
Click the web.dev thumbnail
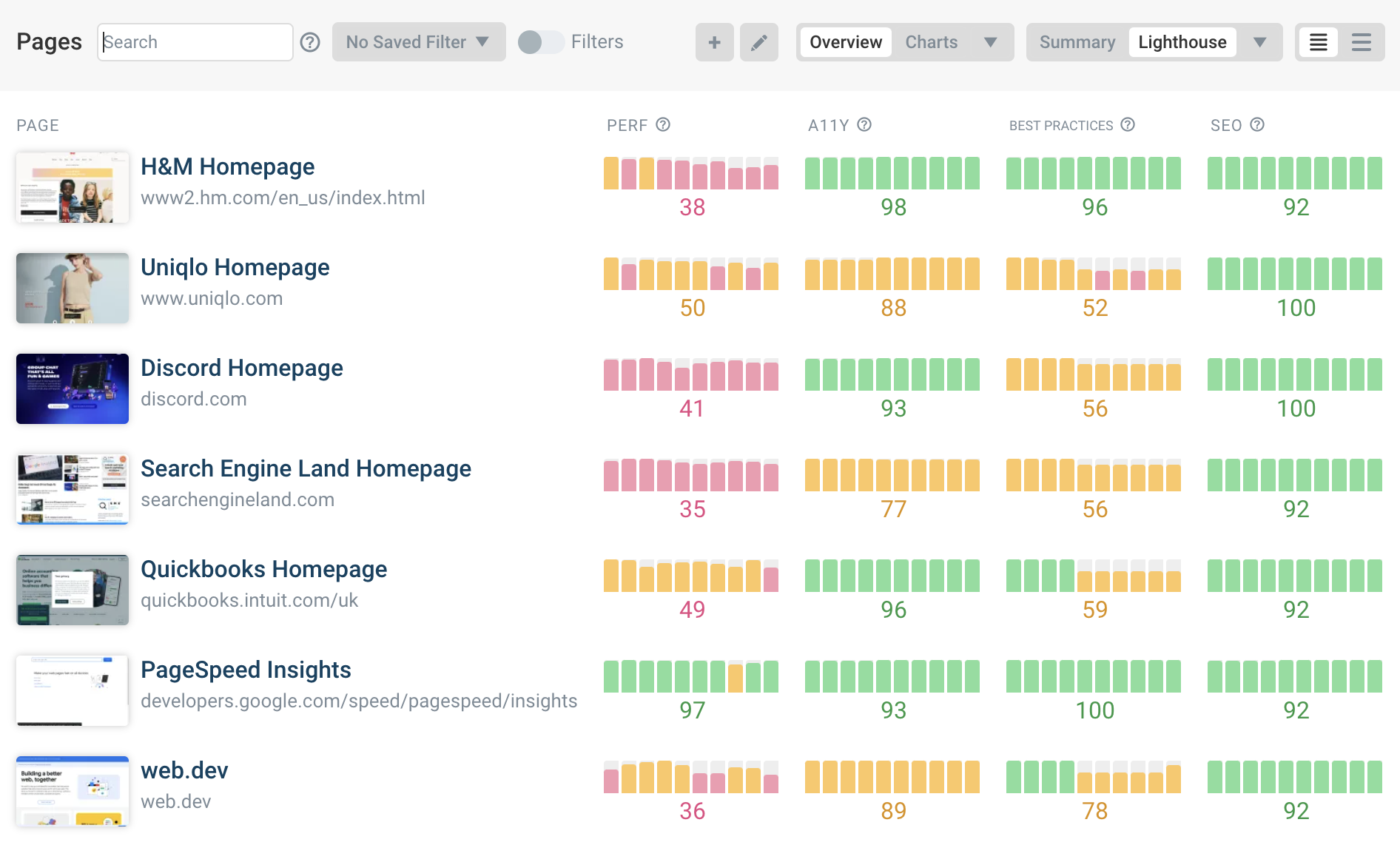73,792
